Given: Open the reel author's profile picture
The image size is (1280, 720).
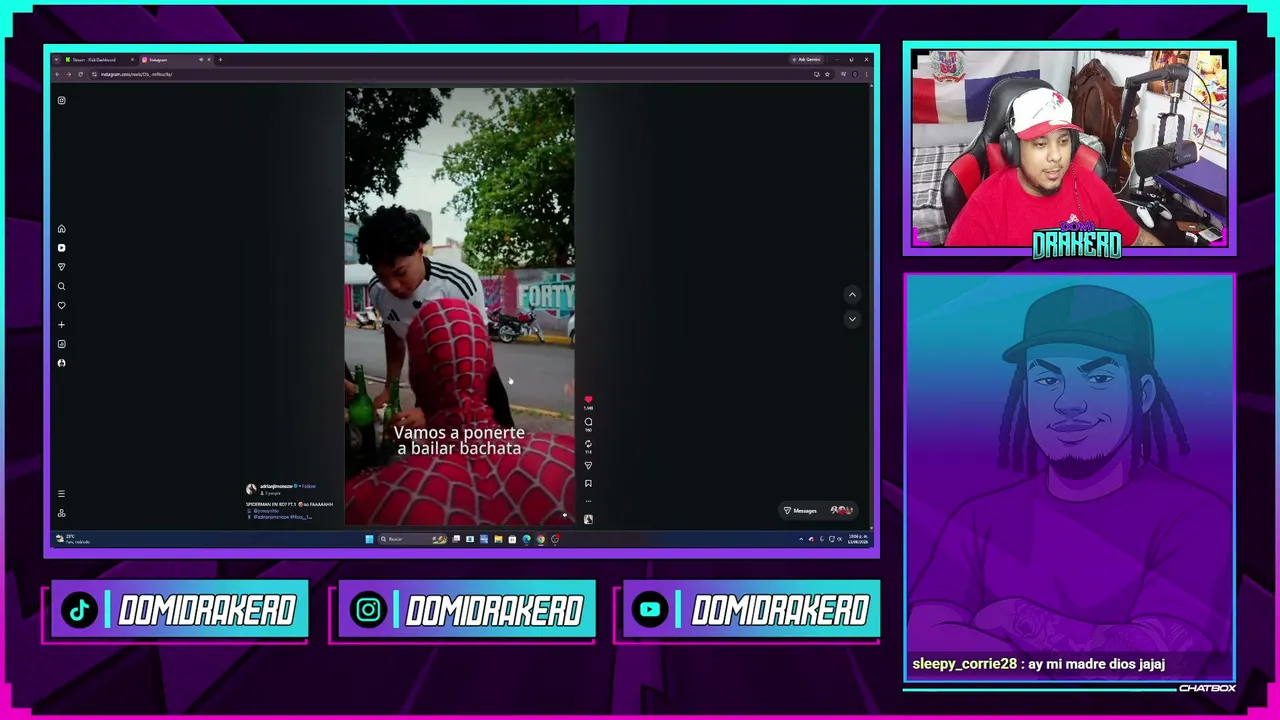Looking at the screenshot, I should tap(251, 489).
